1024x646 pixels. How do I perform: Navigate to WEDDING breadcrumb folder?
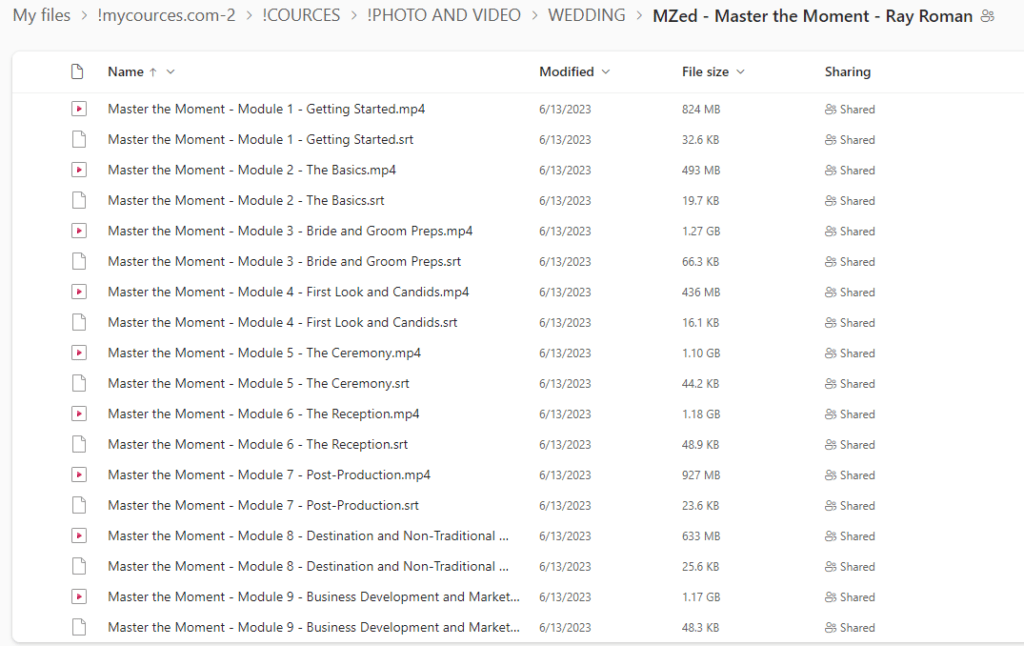[x=586, y=15]
